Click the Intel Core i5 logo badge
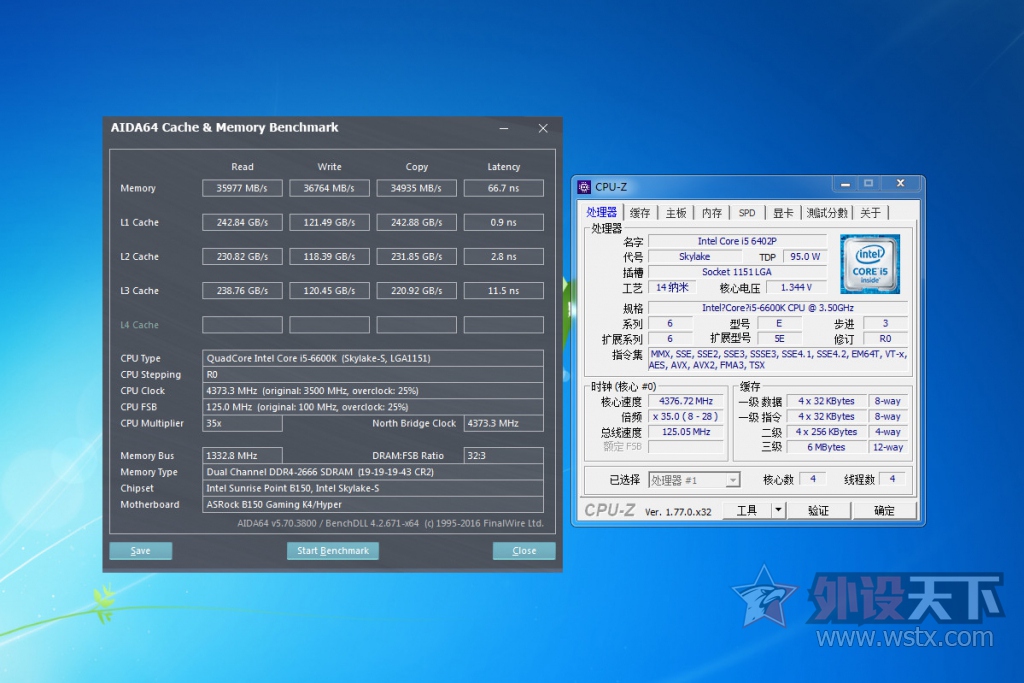Image resolution: width=1024 pixels, height=683 pixels. point(870,264)
